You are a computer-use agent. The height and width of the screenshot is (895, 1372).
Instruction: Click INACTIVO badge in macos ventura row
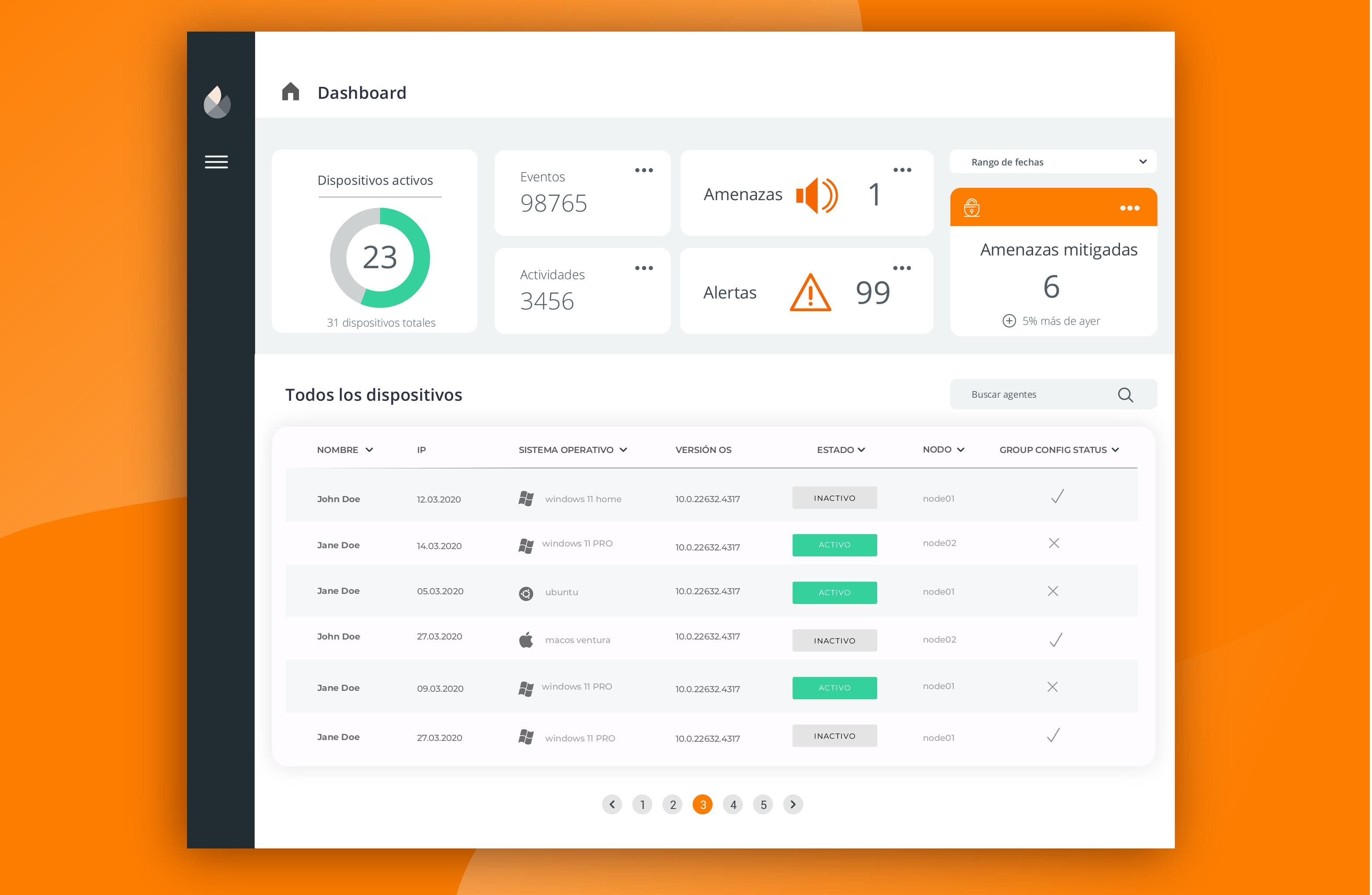[x=835, y=641]
